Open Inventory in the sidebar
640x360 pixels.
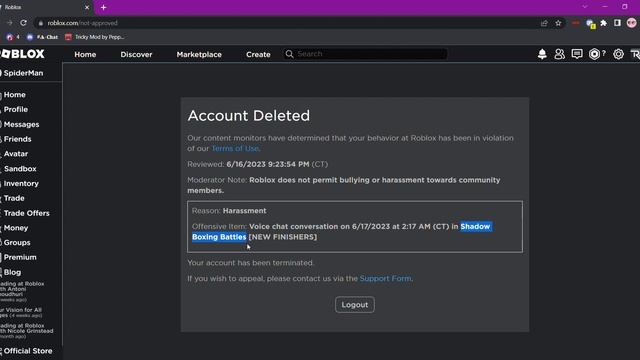coord(21,184)
